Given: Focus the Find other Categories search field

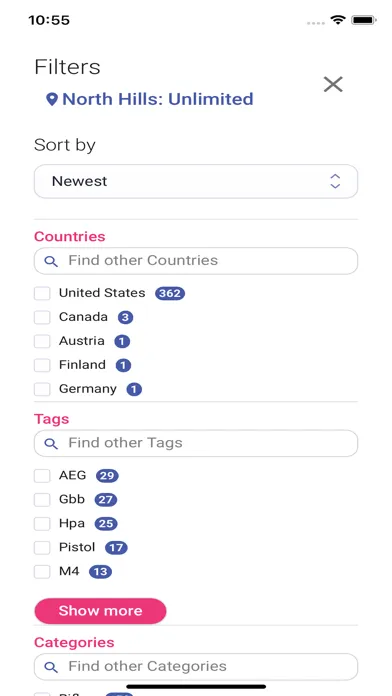Looking at the screenshot, I should pyautogui.click(x=196, y=666).
